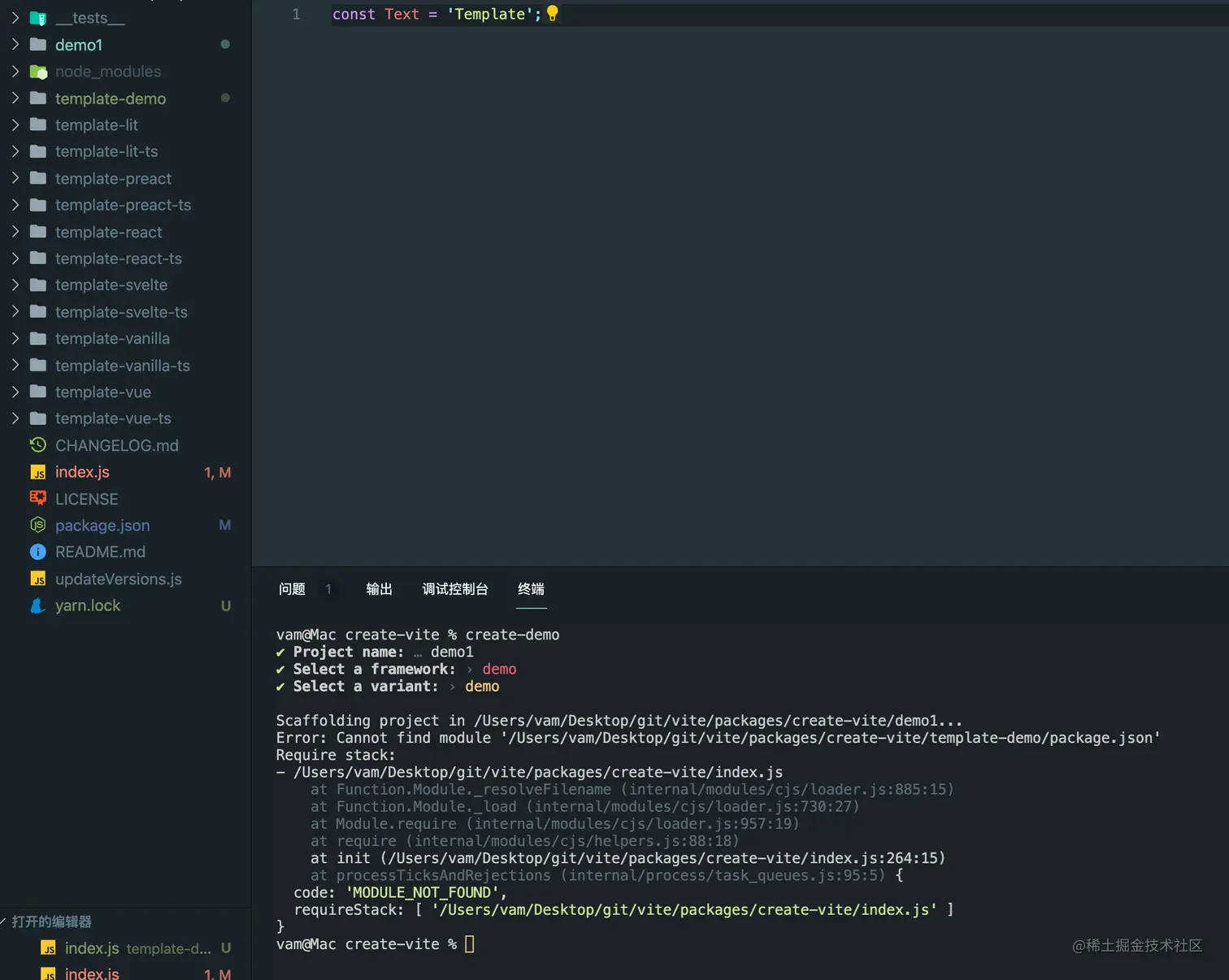Switch to the 终端 panel tab
The height and width of the screenshot is (980, 1229).
(x=531, y=589)
